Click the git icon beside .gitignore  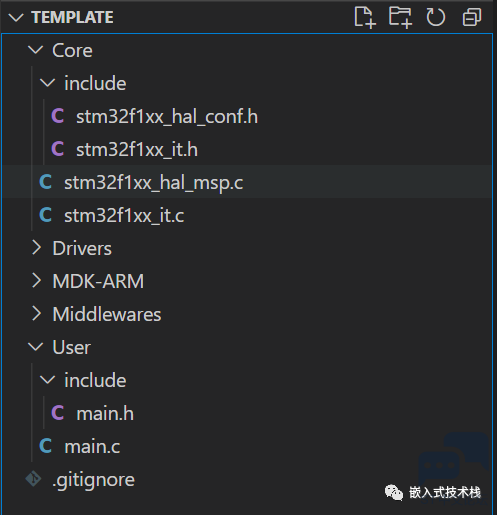(x=33, y=479)
